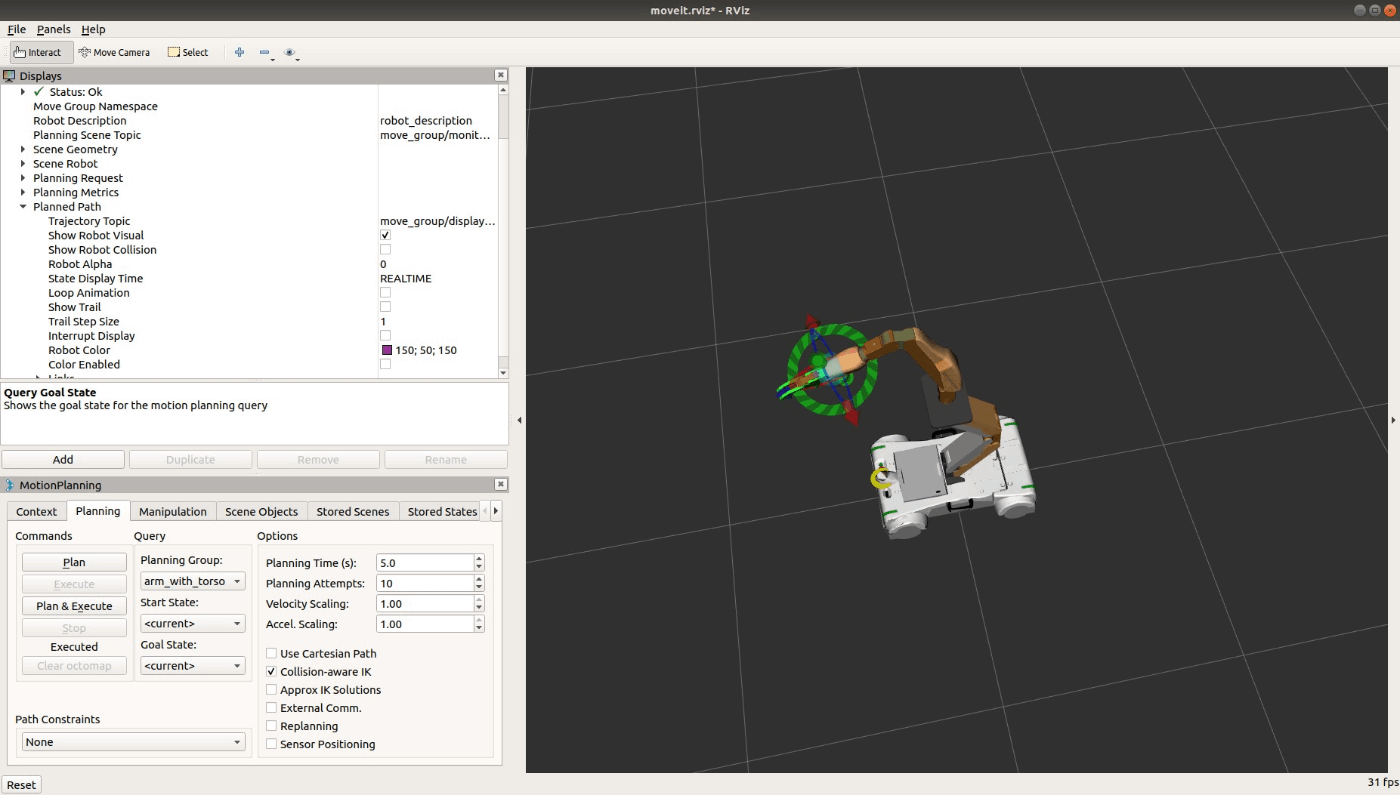Collapse the Planned Path section
The height and width of the screenshot is (795, 1400).
pos(23,207)
